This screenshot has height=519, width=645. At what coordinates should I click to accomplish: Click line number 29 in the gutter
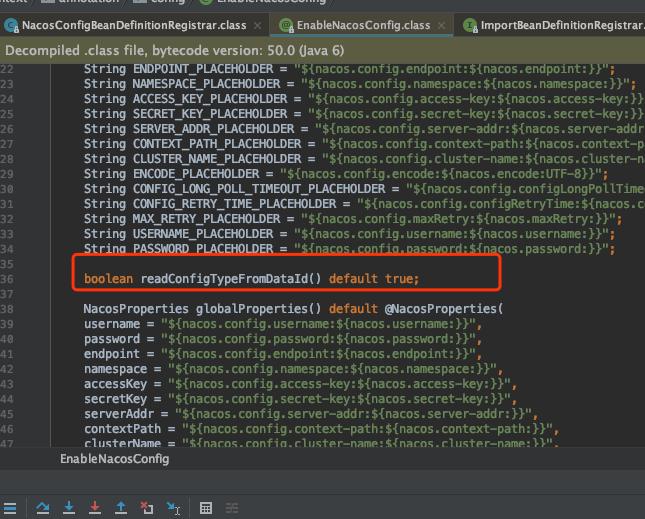point(7,174)
